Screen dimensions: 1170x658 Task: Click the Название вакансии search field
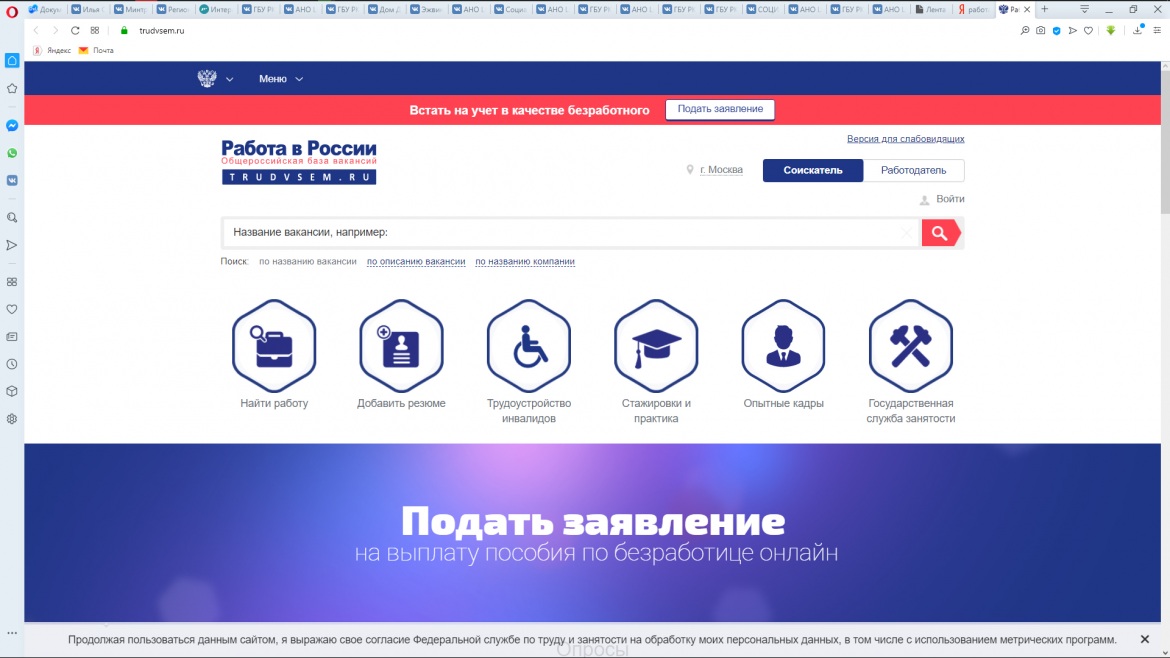(x=570, y=232)
